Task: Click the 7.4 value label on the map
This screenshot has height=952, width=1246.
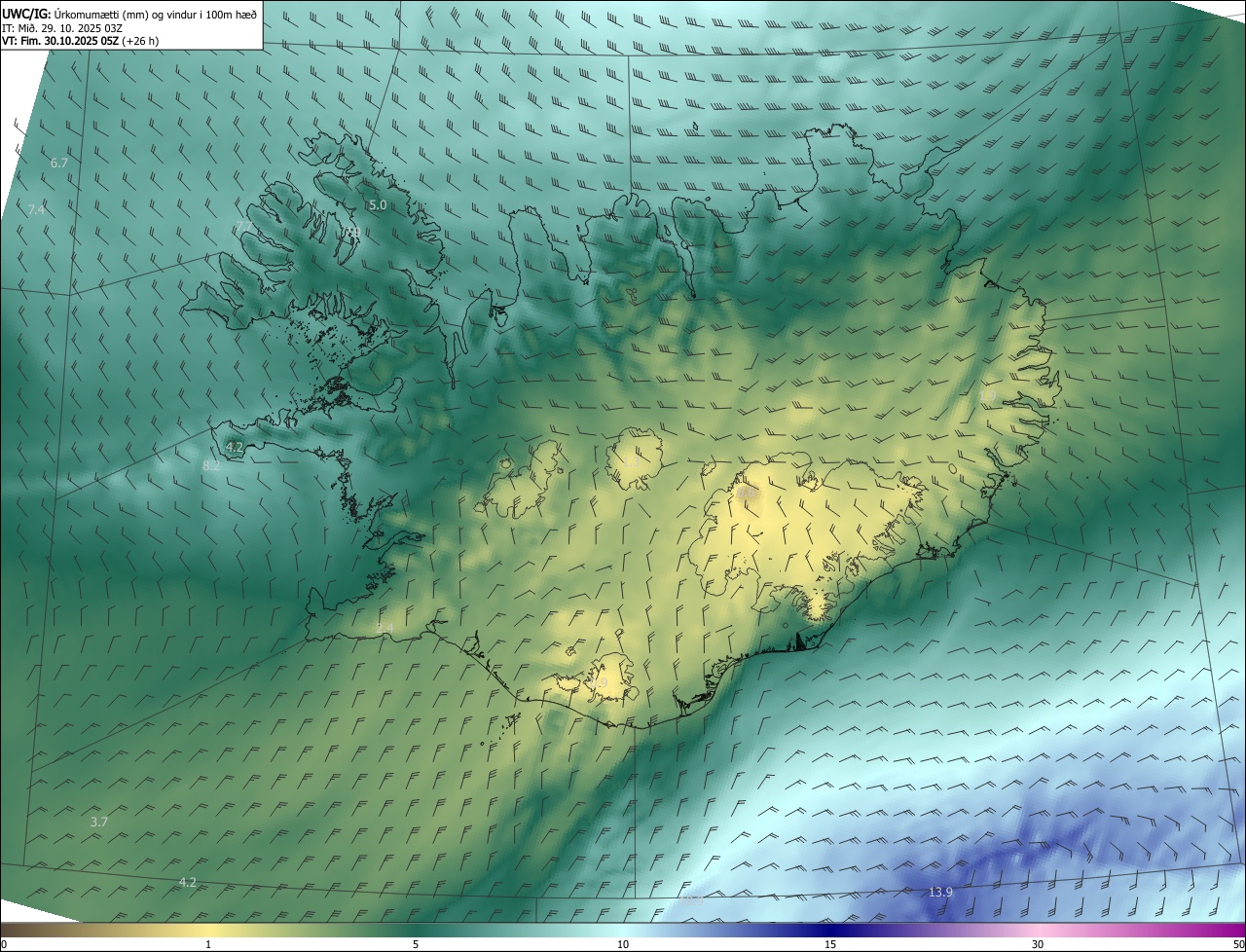Action: [36, 210]
